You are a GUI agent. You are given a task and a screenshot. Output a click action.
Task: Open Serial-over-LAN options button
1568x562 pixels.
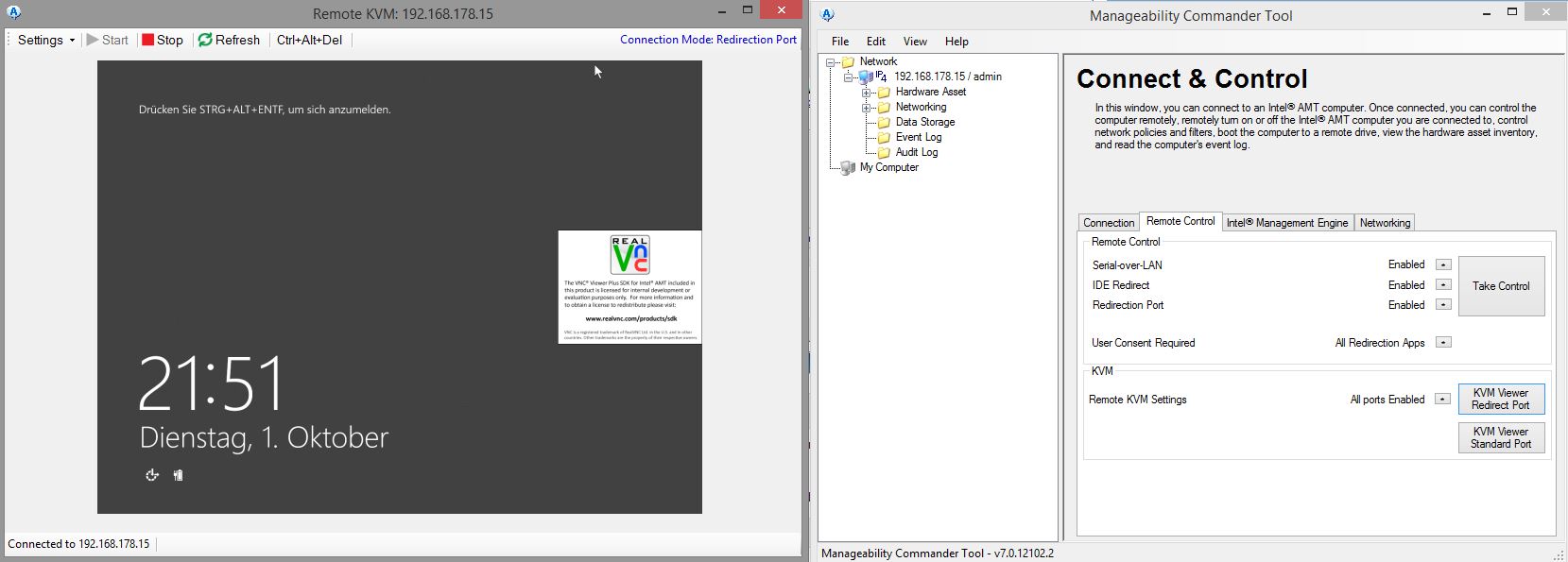coord(1443,264)
